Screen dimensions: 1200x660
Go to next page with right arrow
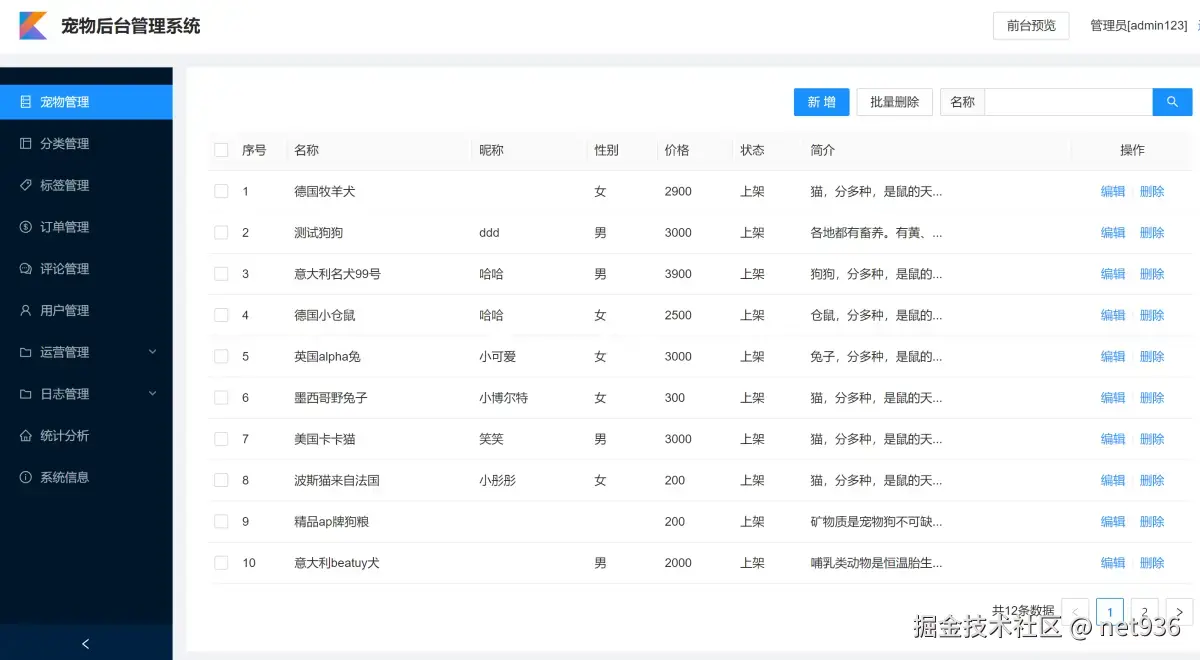point(1180,611)
